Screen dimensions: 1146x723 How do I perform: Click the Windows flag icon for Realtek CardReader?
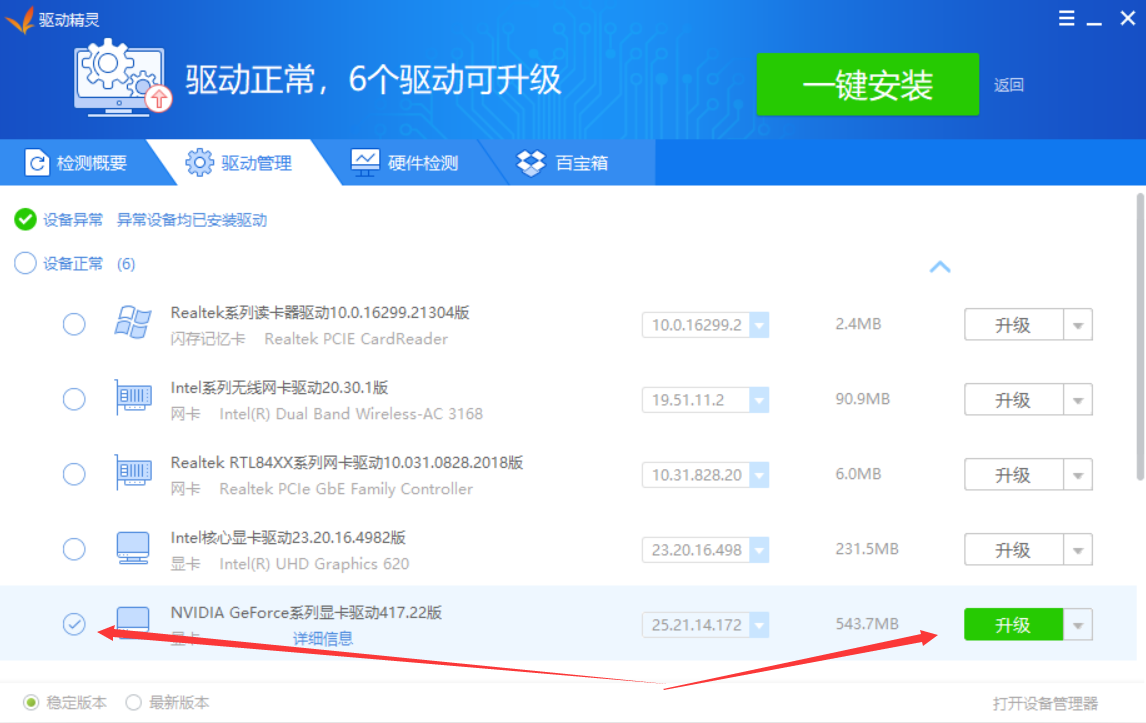point(134,323)
